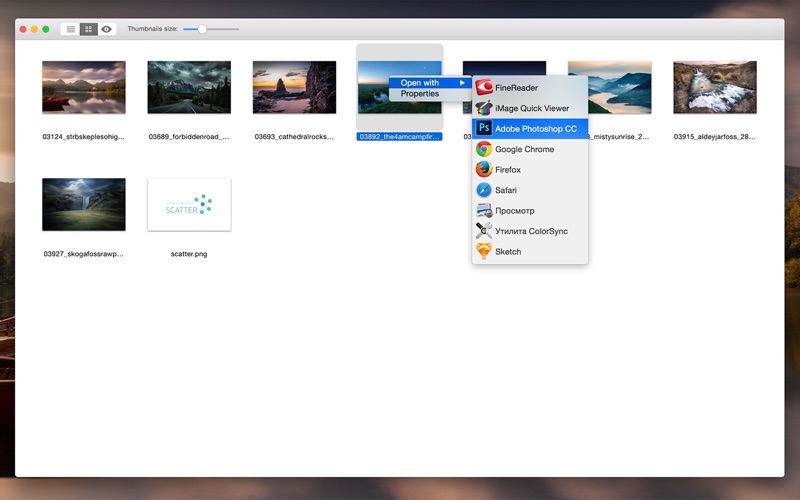This screenshot has width=800, height=500.
Task: Select the 03693_cathedralrocks thumbnail
Action: [x=294, y=87]
